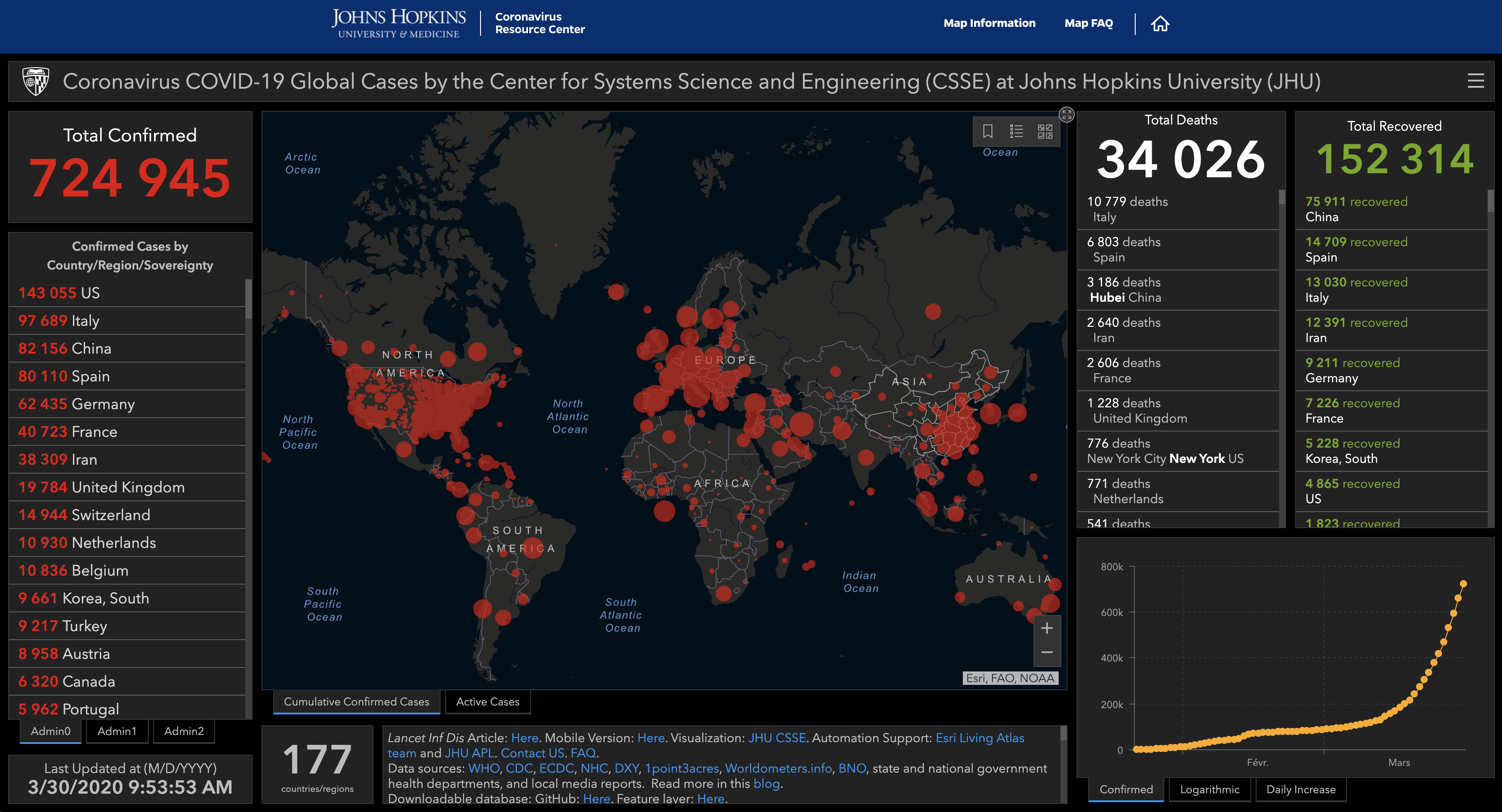Select '9 661 Korea, South' row

point(127,598)
